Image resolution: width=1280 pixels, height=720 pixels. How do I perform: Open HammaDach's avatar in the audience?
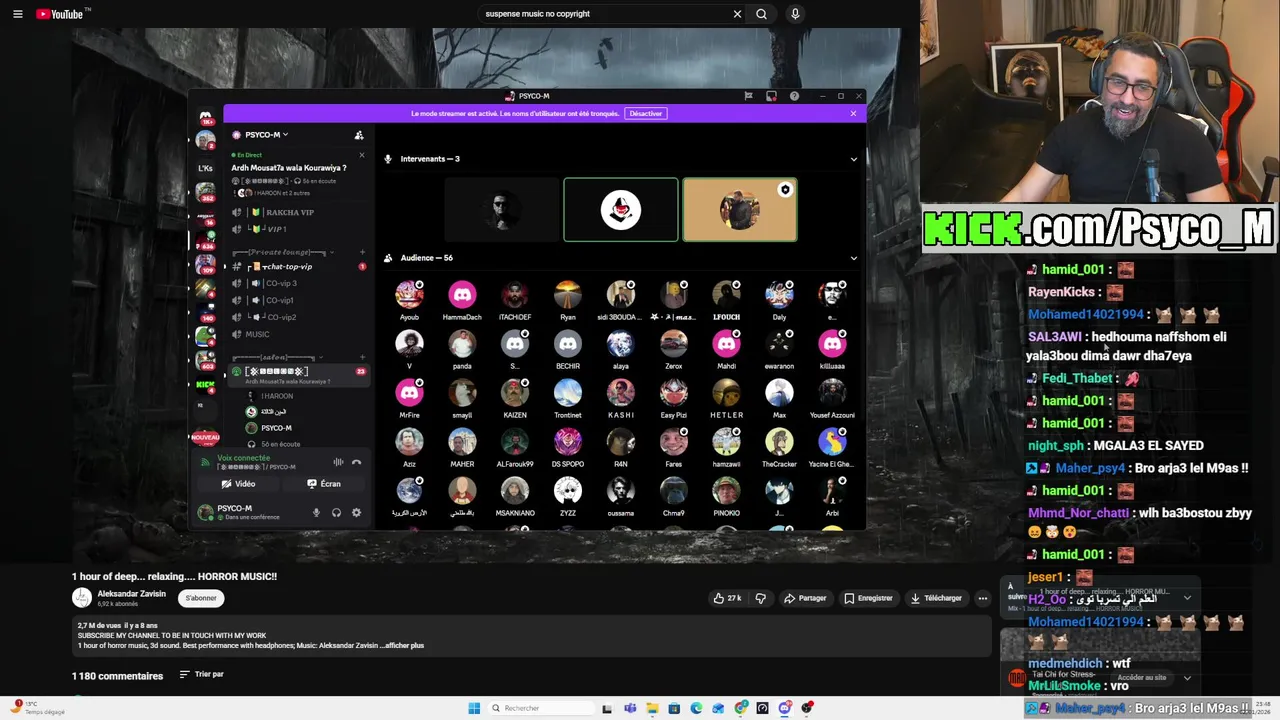[x=462, y=295]
